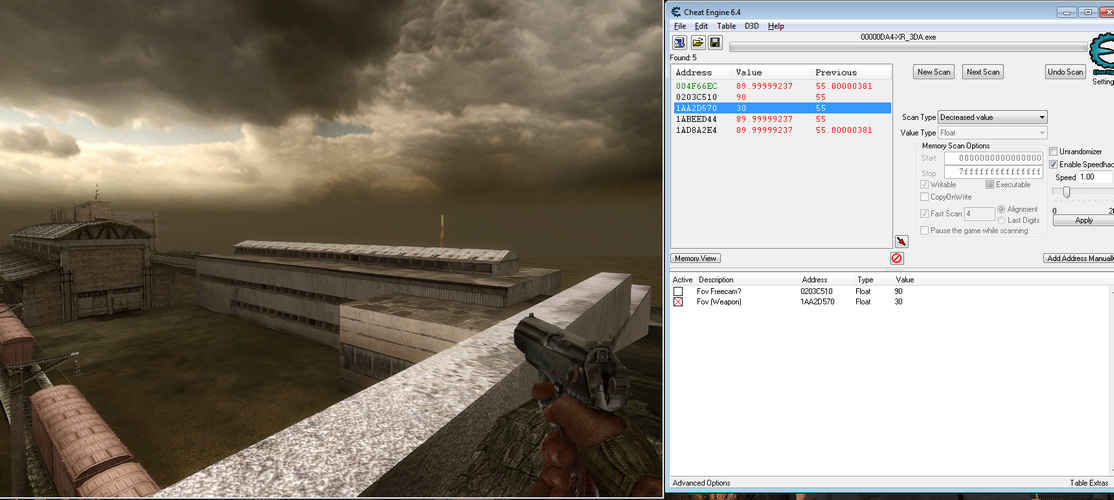The image size is (1114, 500).
Task: Open the D3D menu
Action: tap(751, 26)
